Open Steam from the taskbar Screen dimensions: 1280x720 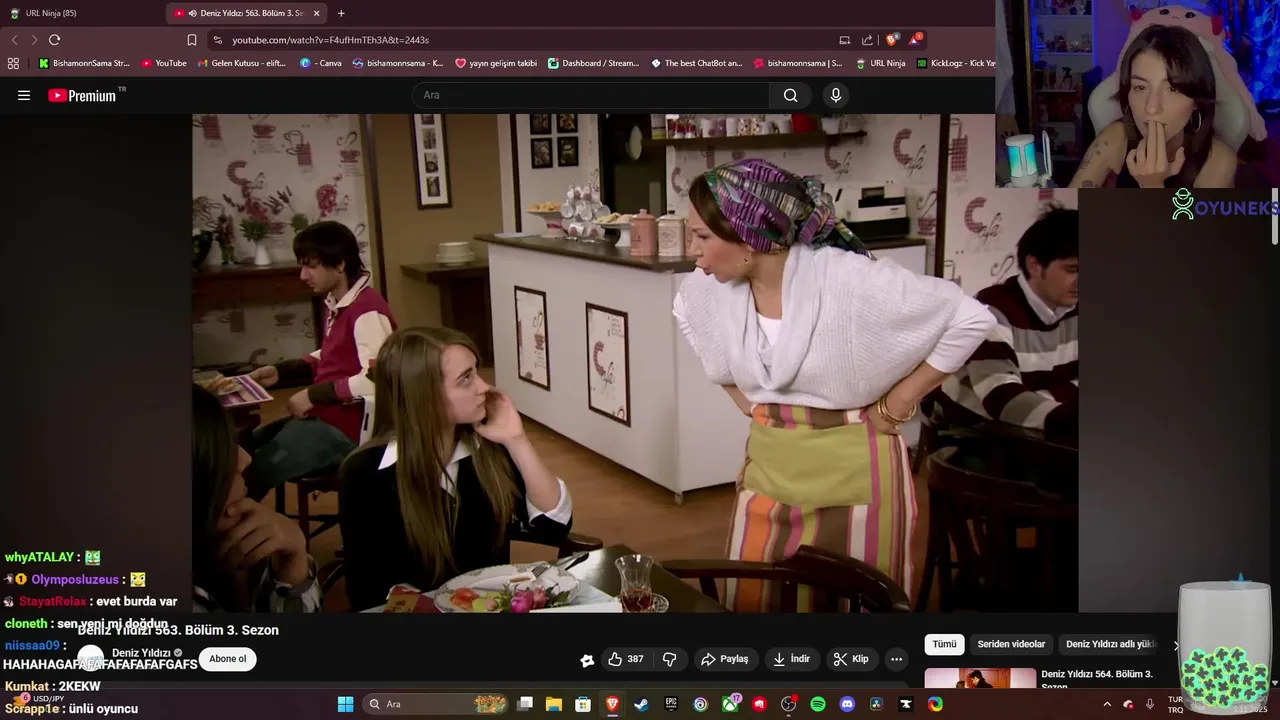(641, 704)
